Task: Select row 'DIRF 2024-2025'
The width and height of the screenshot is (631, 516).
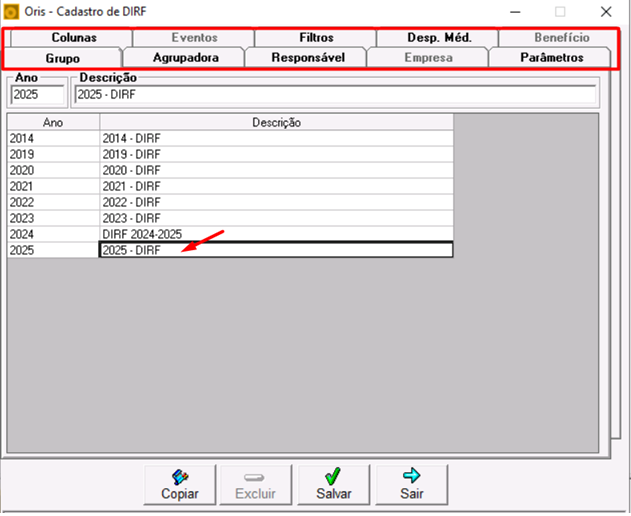Action: coord(276,234)
